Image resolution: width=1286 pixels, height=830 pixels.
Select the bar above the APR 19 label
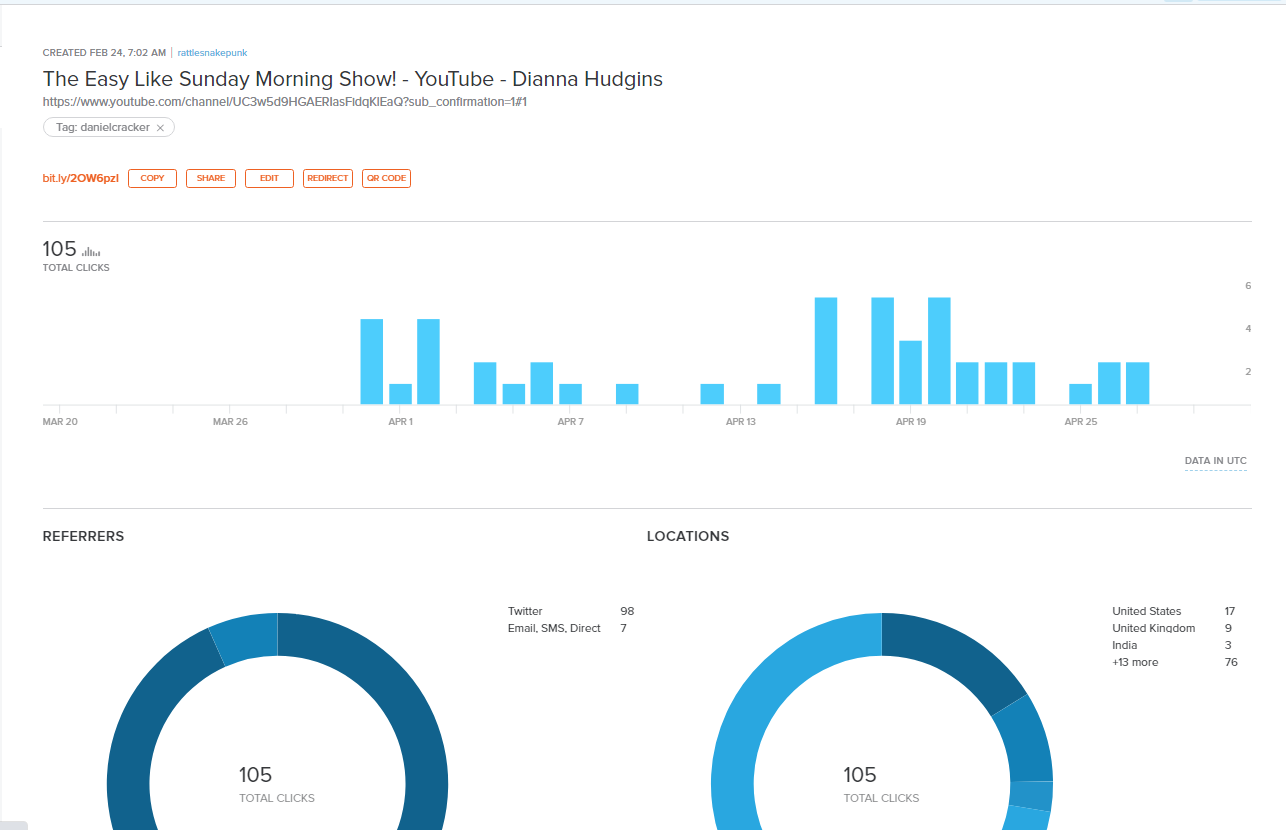click(910, 372)
